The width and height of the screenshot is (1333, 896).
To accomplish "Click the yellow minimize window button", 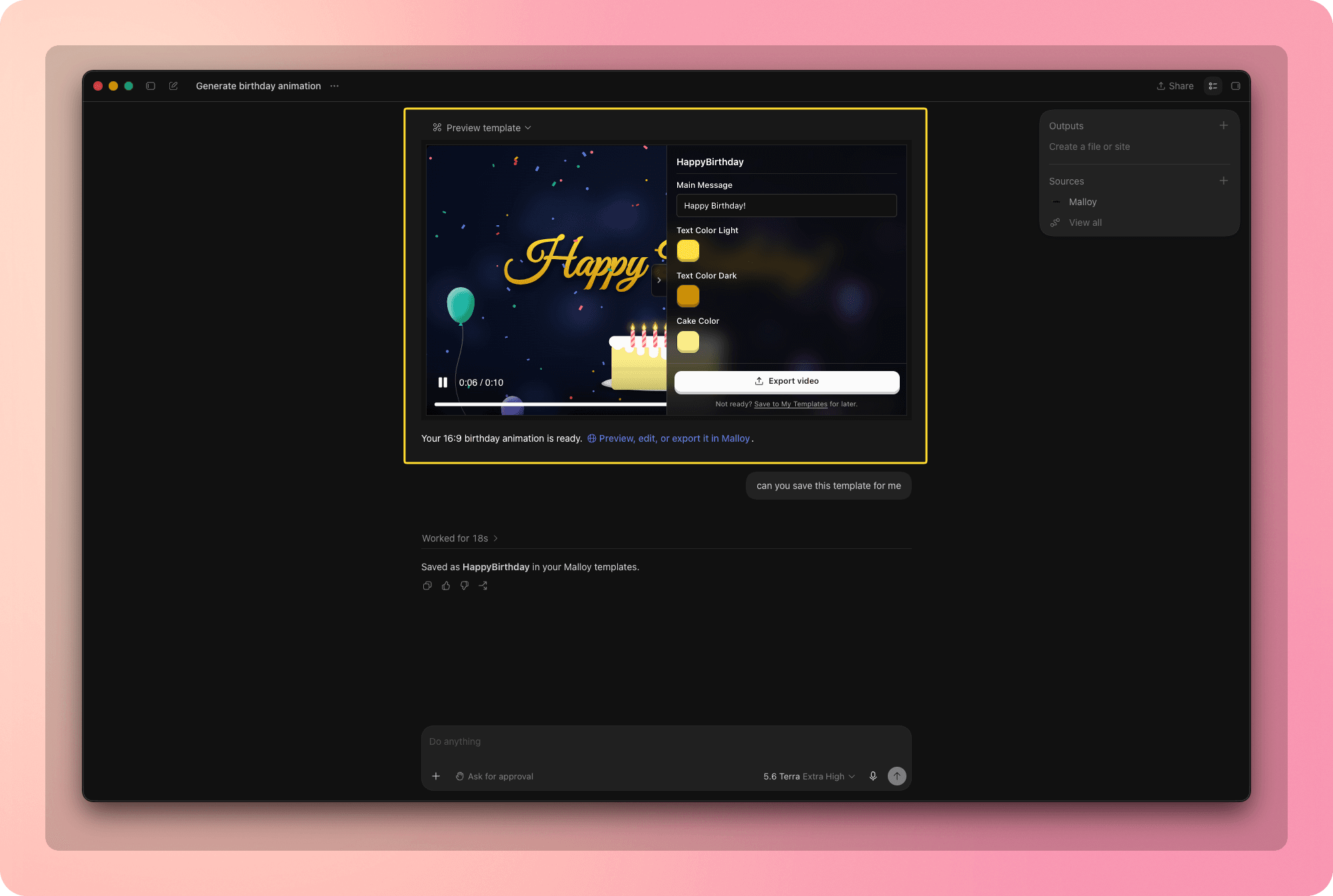I will (x=113, y=86).
